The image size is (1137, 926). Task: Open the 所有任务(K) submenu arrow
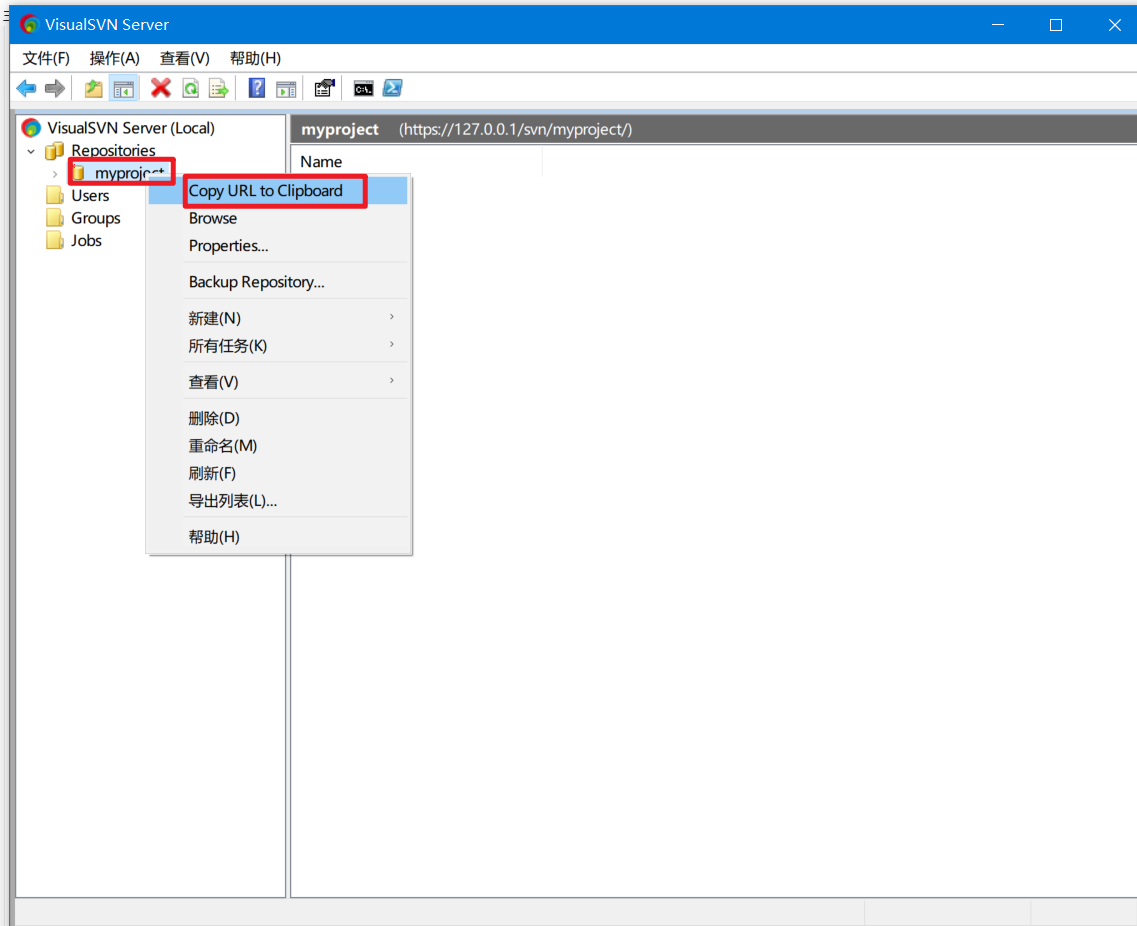tap(392, 344)
